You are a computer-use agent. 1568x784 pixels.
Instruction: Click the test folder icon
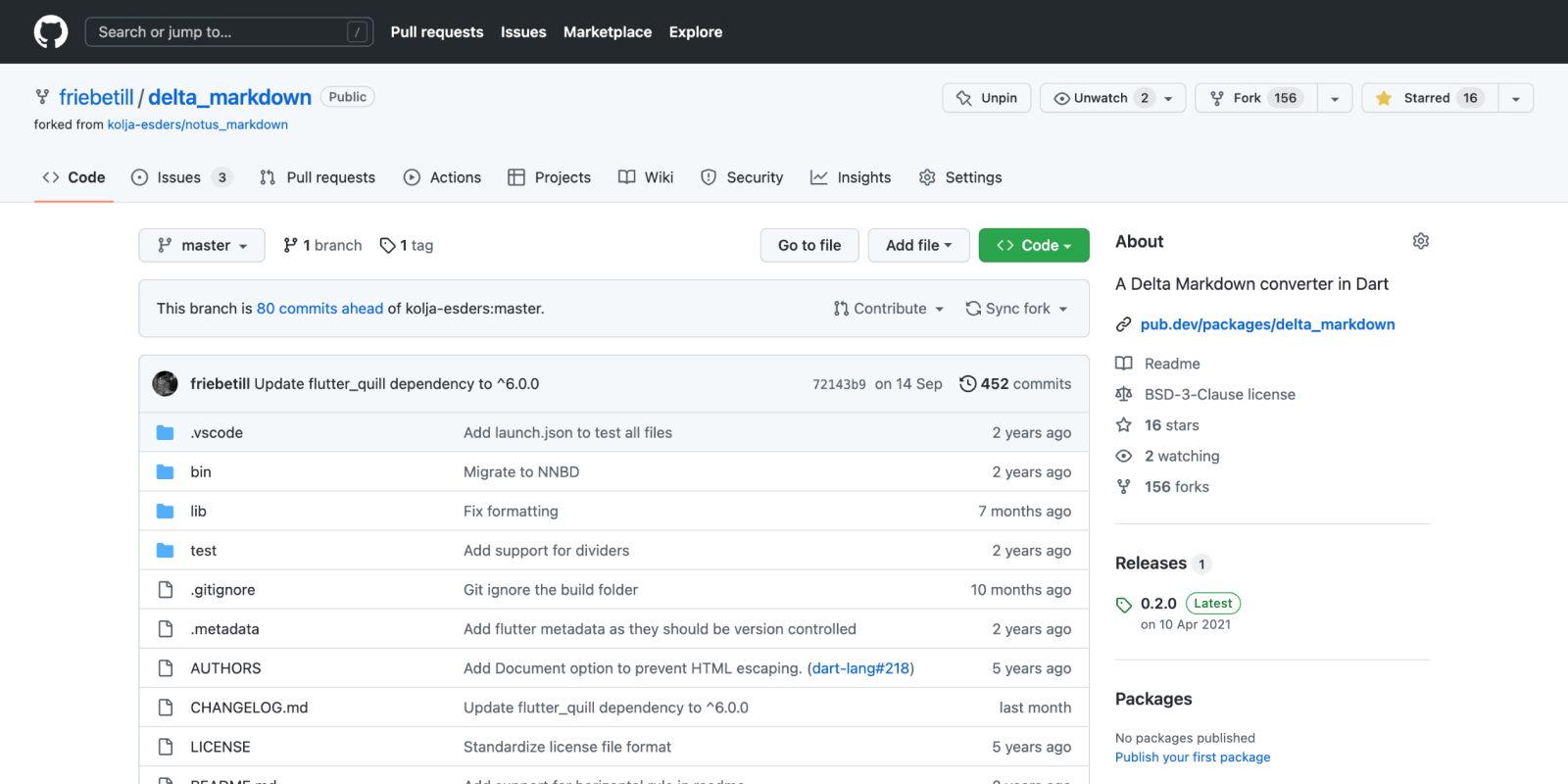(x=166, y=550)
